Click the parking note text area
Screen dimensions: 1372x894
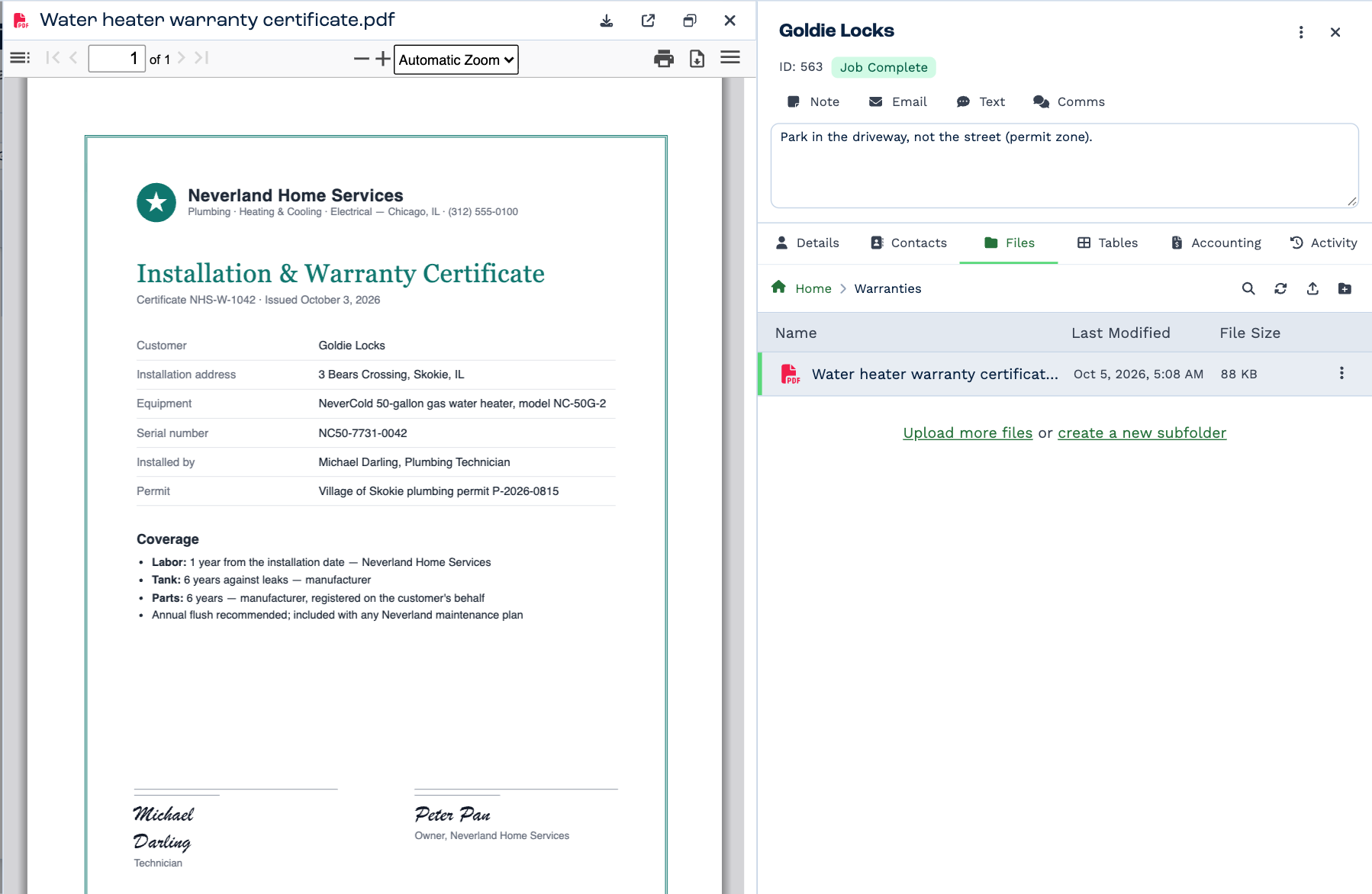1064,166
